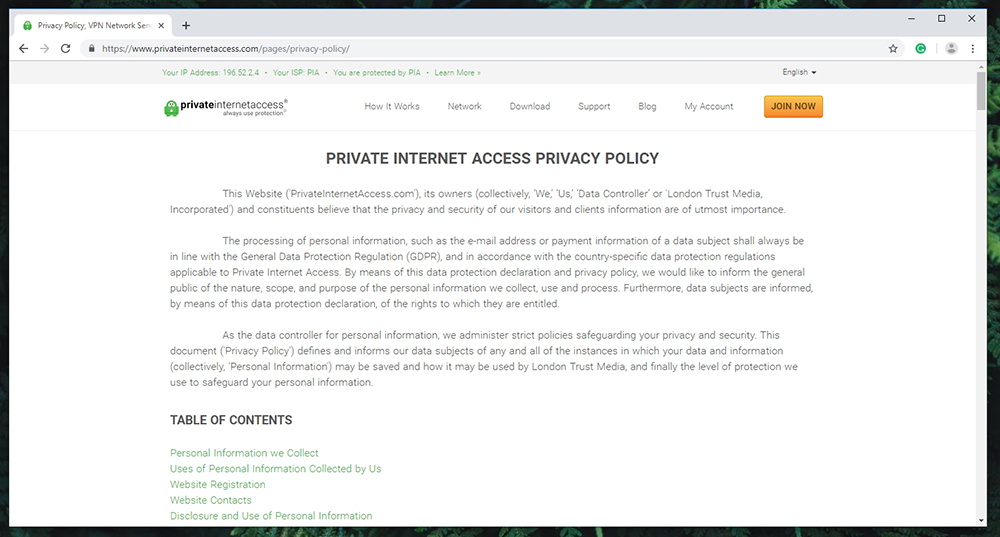Screen dimensions: 1000x537
Task: Click the orange JOIN NOW button
Action: click(793, 107)
